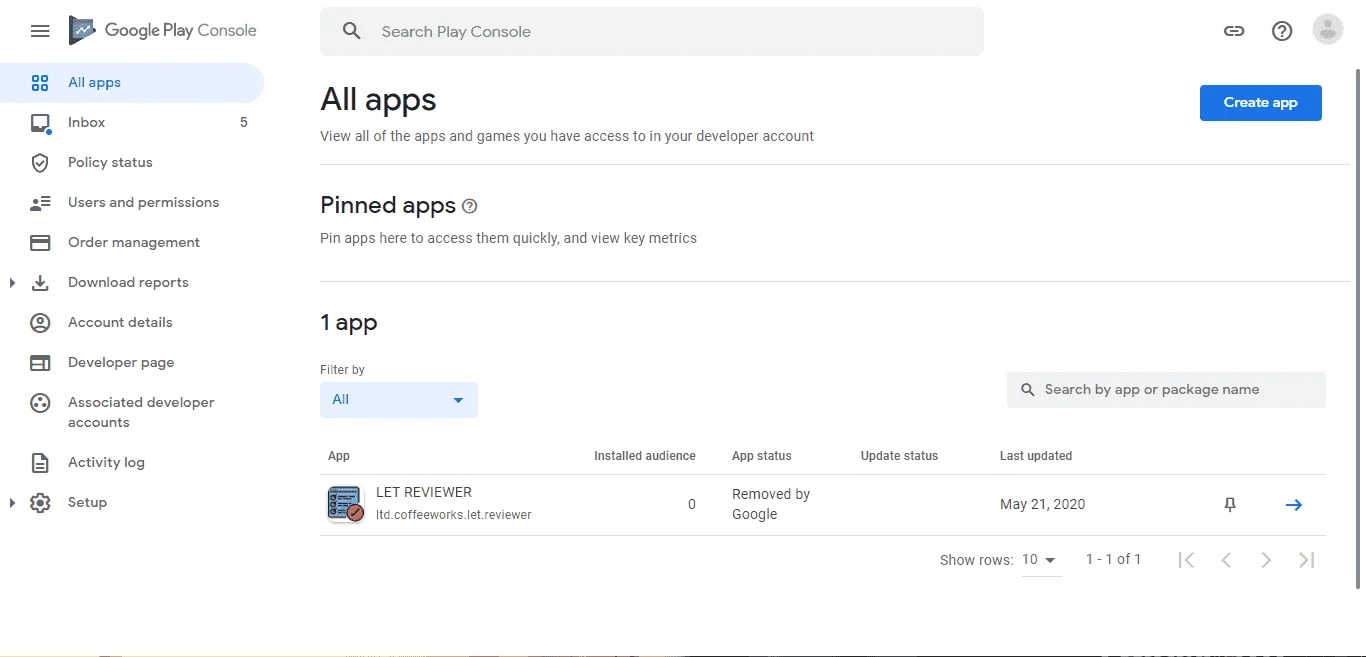Click the Pinned apps help icon

pos(470,206)
